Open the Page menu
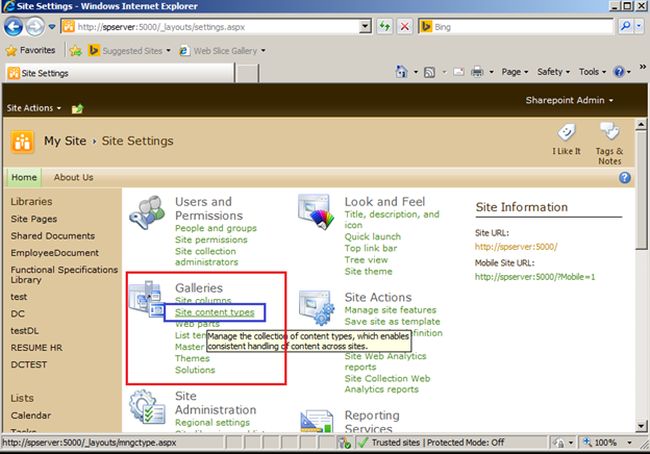650x454 pixels. (514, 72)
